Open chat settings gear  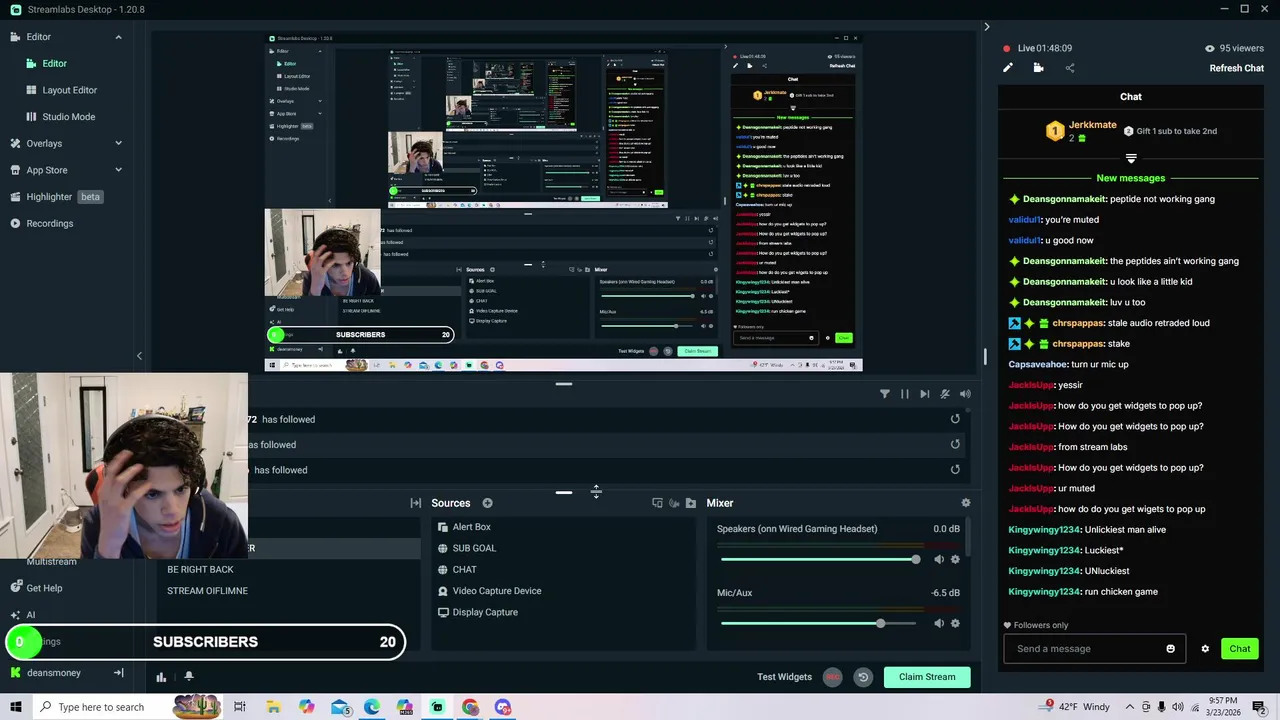coord(1205,649)
